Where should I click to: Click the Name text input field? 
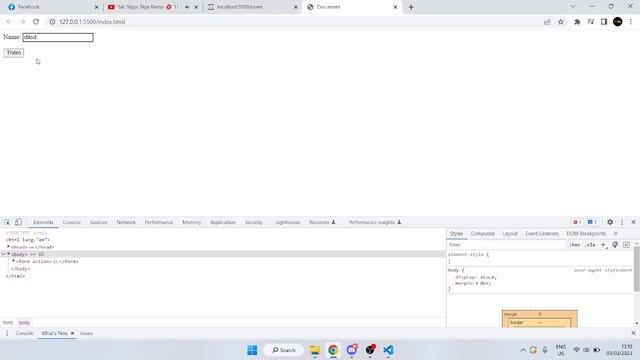coord(58,37)
